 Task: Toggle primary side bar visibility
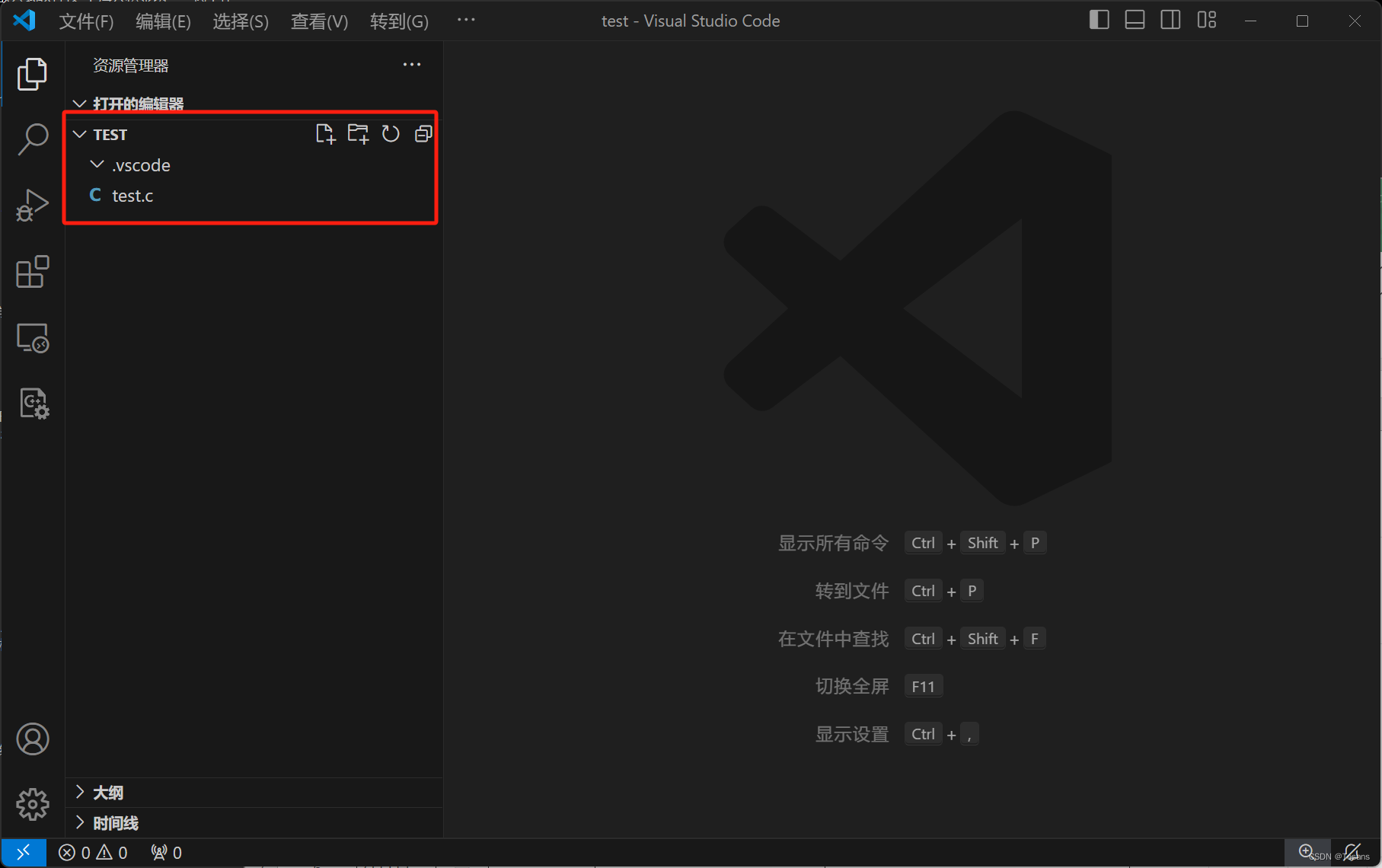[x=1099, y=21]
